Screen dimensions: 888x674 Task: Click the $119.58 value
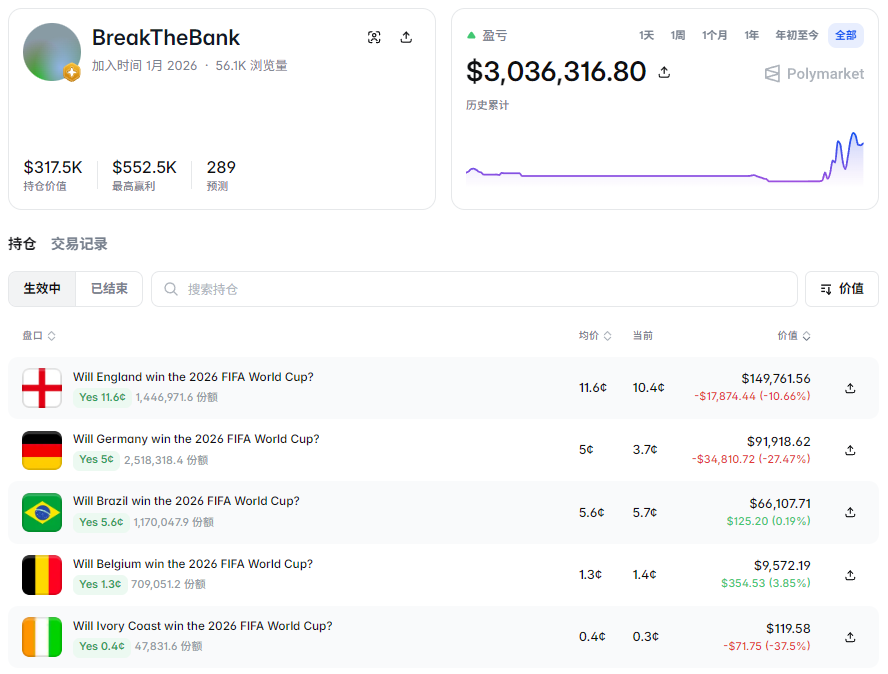click(x=788, y=629)
